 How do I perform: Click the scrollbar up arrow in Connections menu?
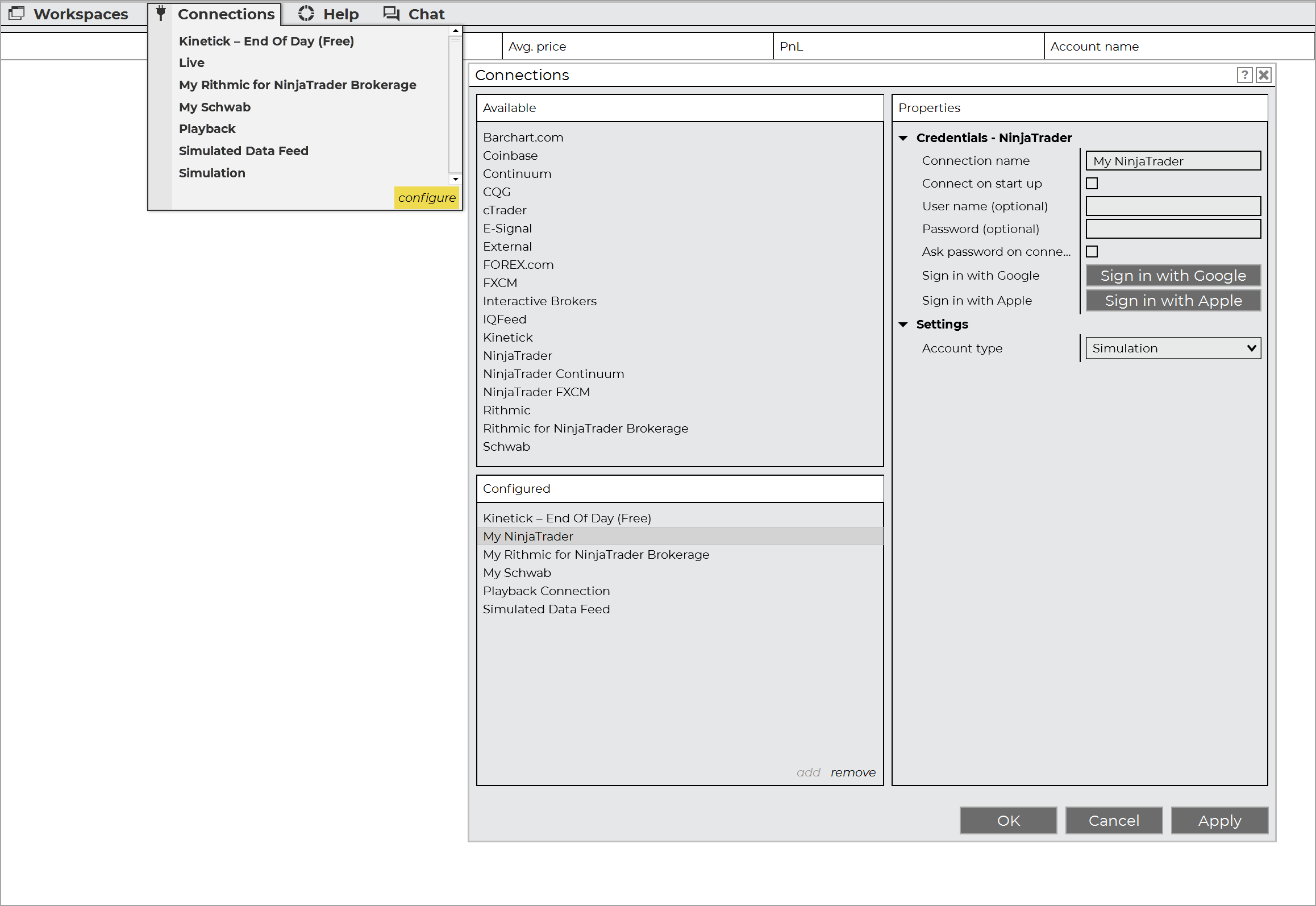click(455, 31)
